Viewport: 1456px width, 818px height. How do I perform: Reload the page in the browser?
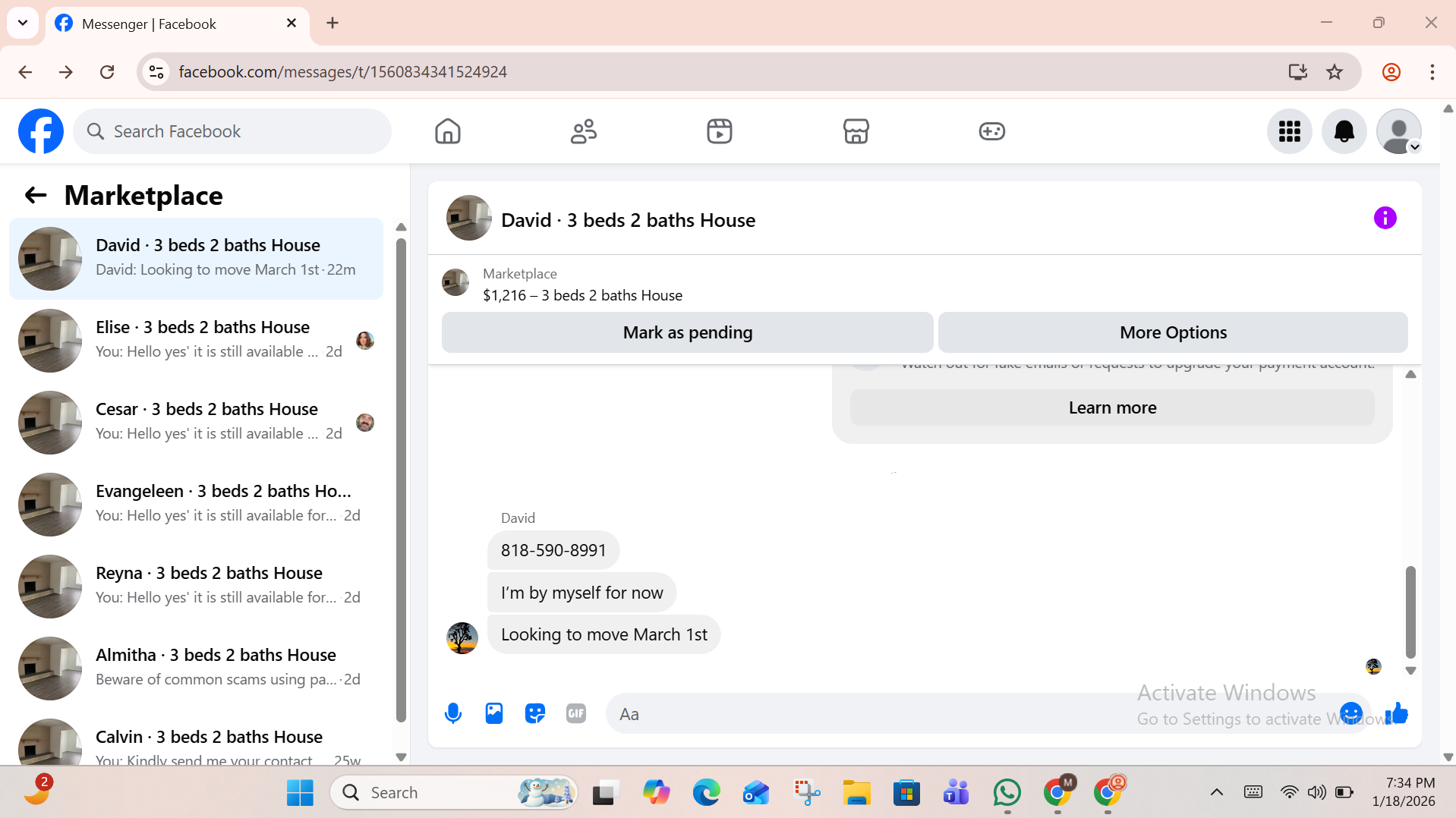[x=107, y=72]
